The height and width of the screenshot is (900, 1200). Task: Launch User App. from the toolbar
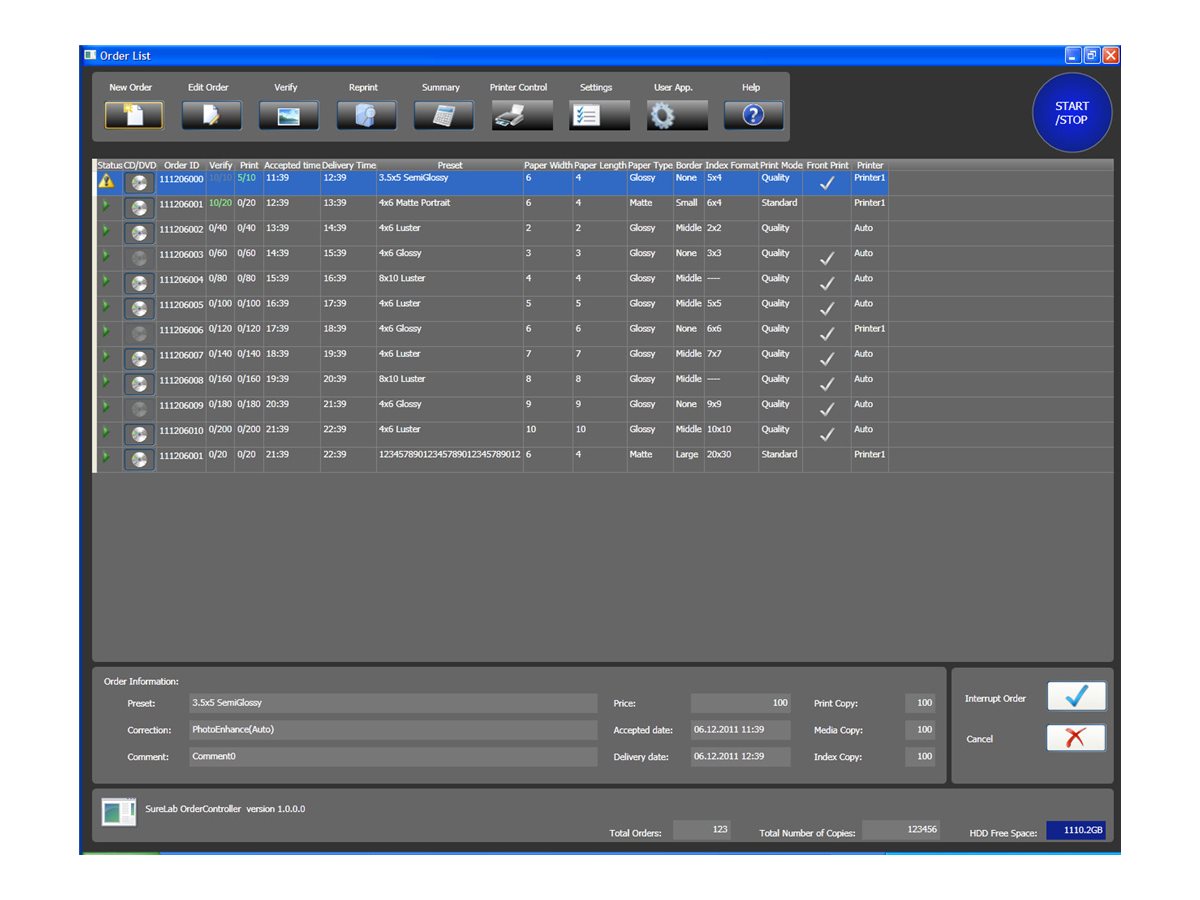[x=675, y=115]
